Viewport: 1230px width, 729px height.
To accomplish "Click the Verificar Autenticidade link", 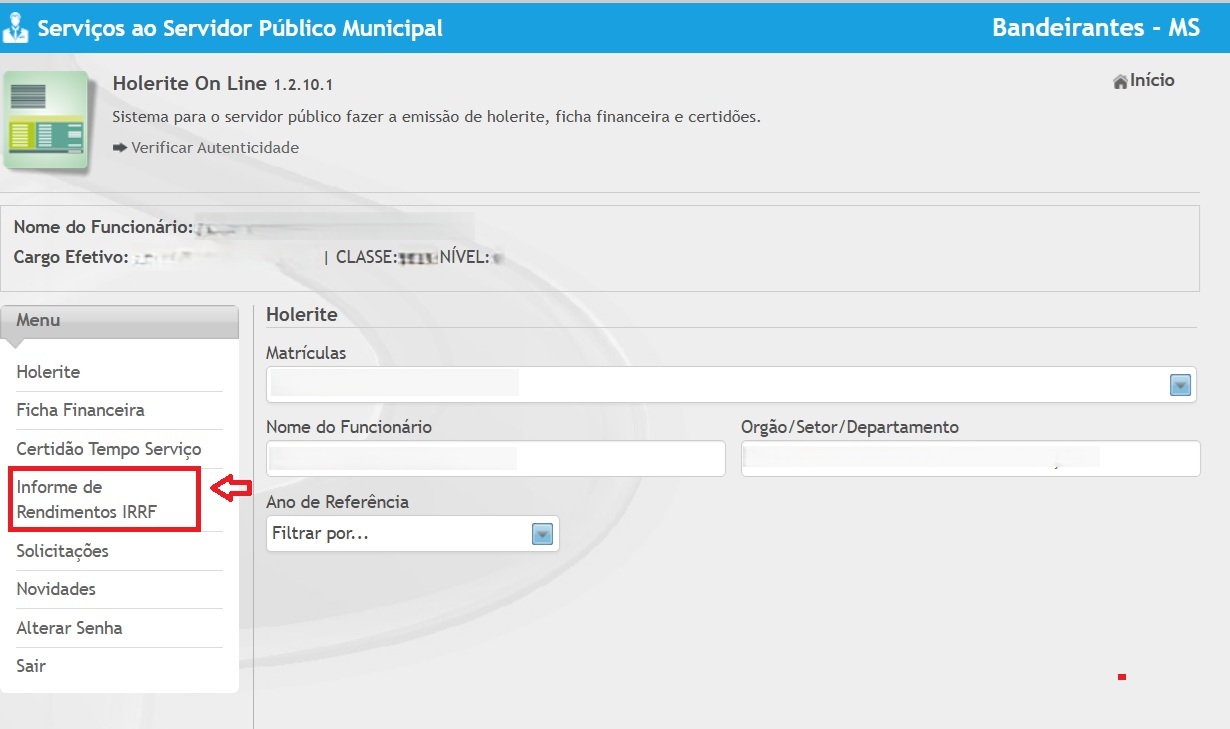I will tap(214, 148).
